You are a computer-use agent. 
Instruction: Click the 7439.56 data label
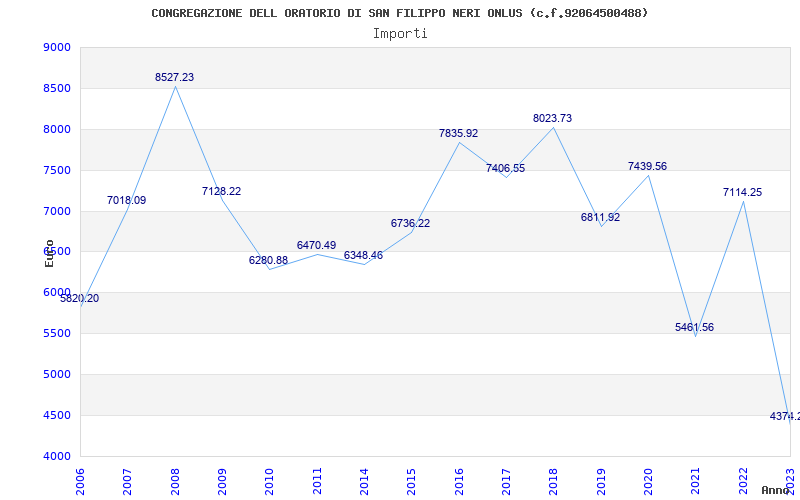[x=647, y=166]
